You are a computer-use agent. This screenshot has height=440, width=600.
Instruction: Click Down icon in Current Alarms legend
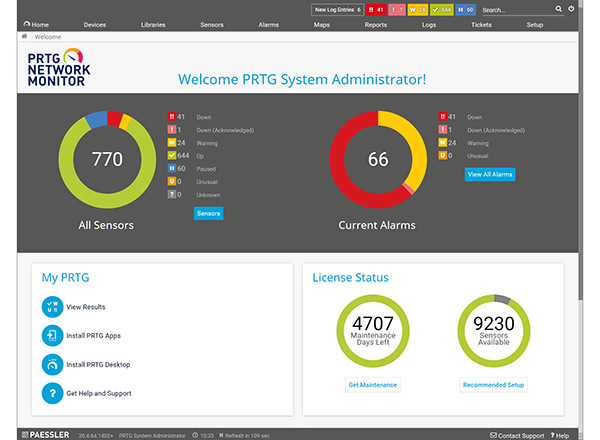click(x=442, y=116)
